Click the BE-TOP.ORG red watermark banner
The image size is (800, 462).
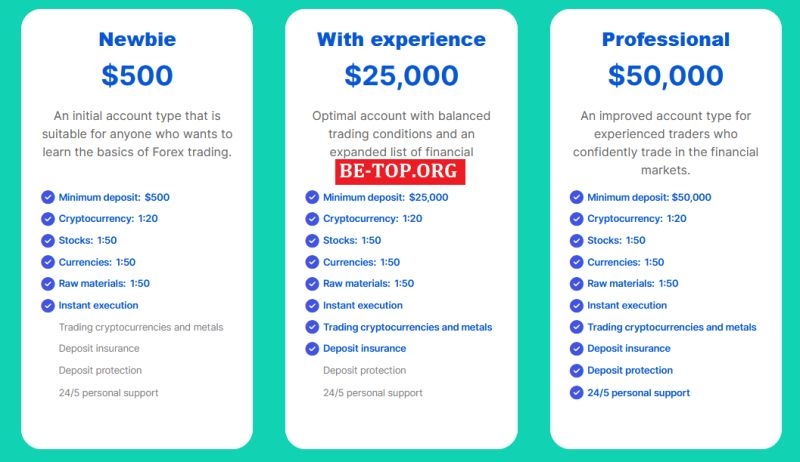pyautogui.click(x=400, y=171)
